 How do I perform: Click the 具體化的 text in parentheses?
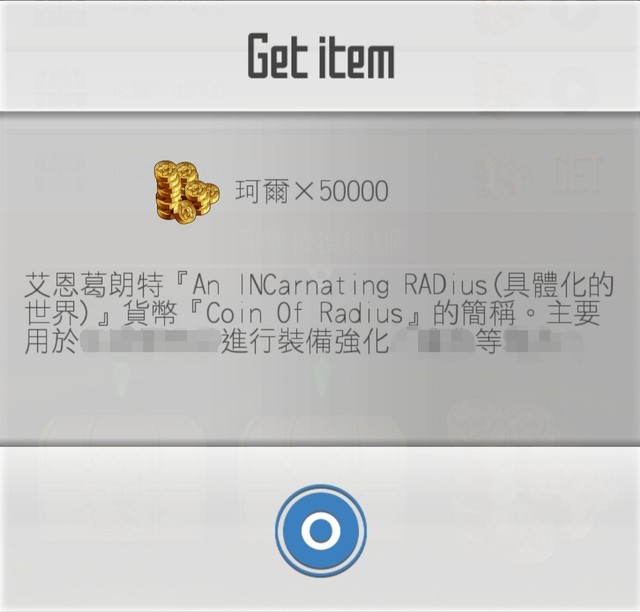pos(558,285)
